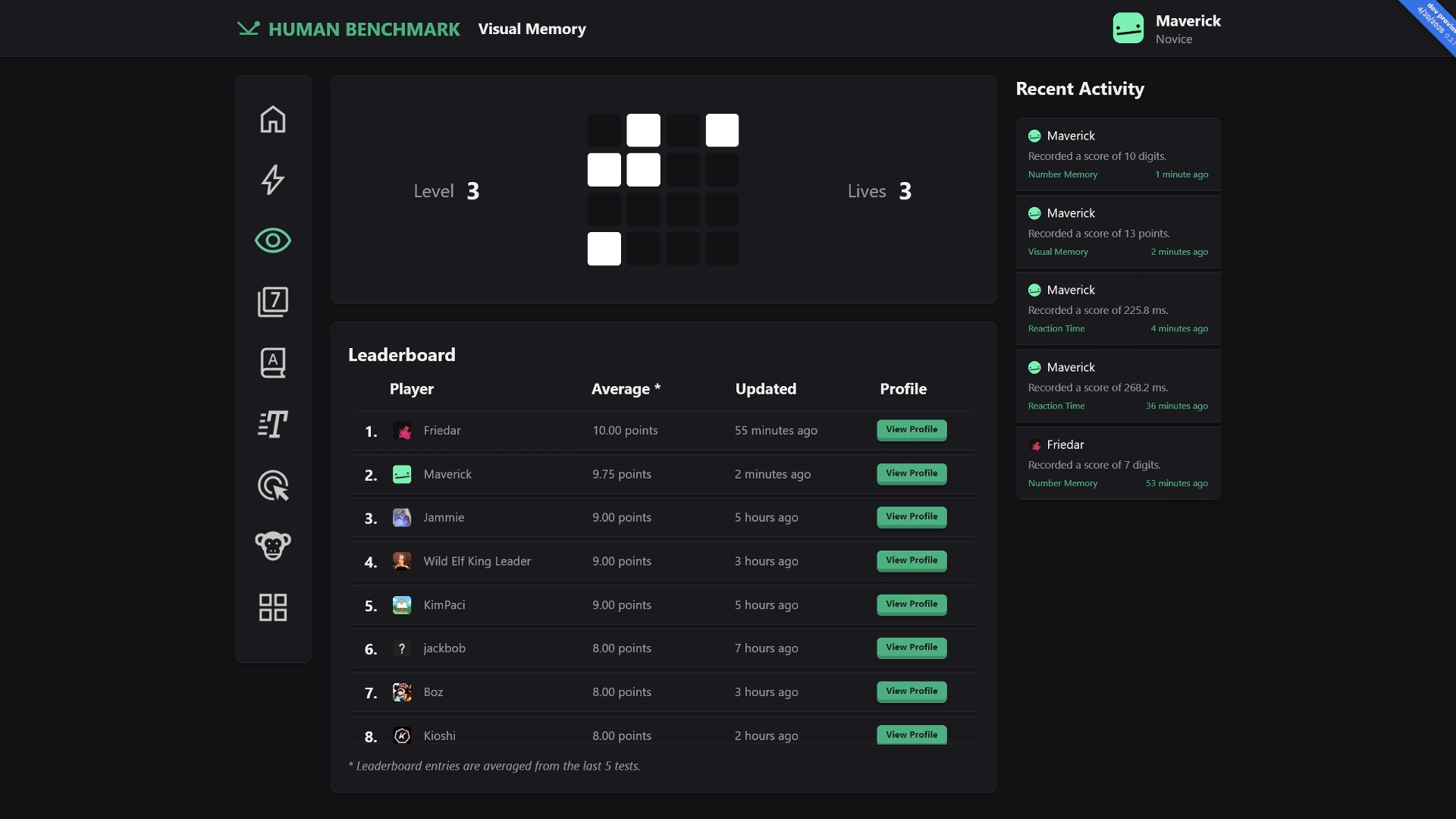View Profile for KimPaci
Viewport: 1456px width, 819px height.
912,604
